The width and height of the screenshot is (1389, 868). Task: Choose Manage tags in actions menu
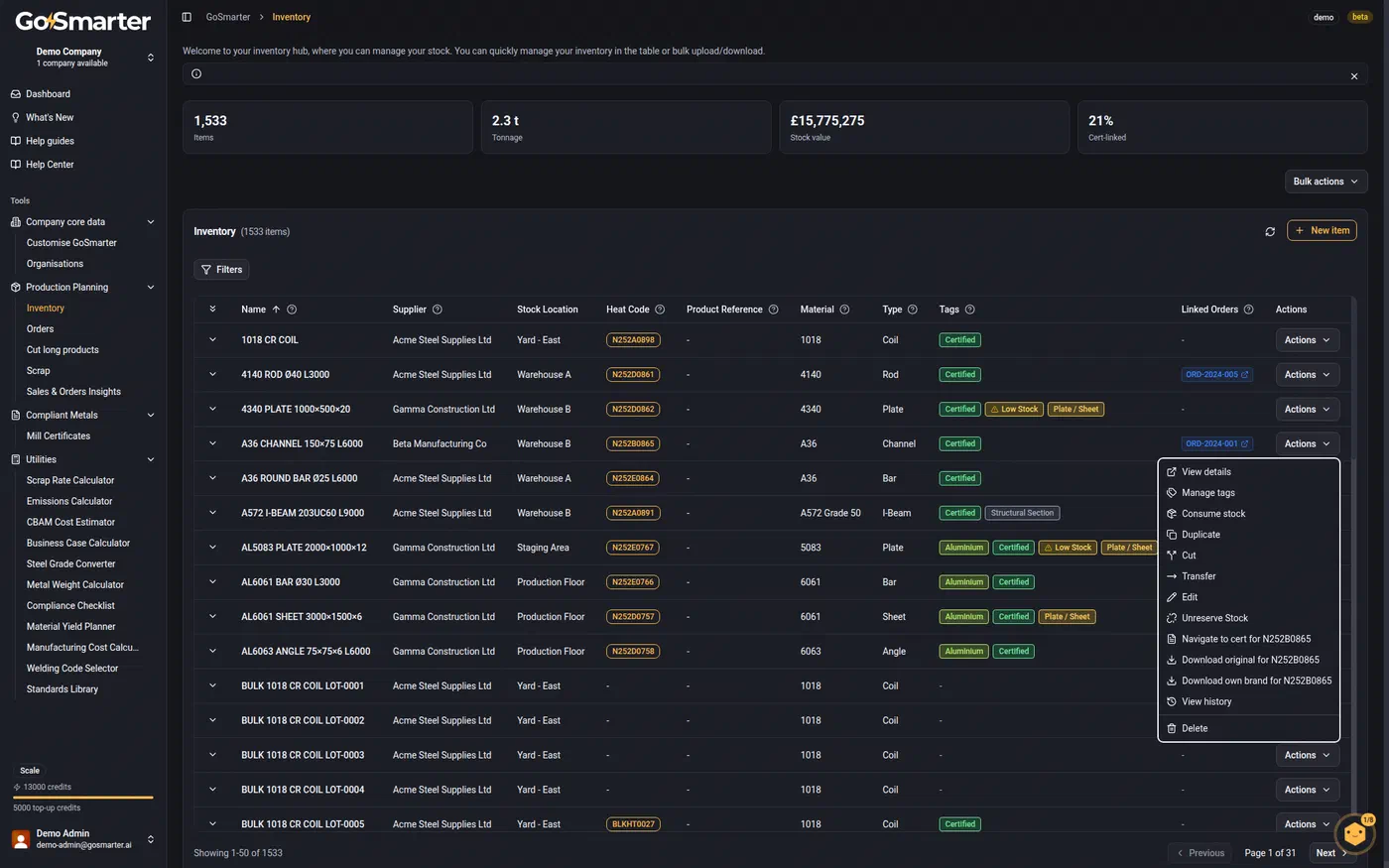1248,493
